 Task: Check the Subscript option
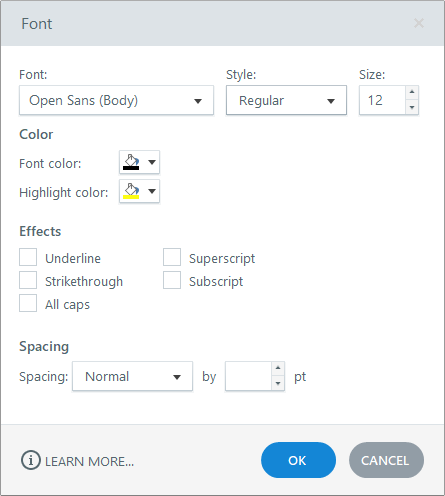tap(172, 280)
